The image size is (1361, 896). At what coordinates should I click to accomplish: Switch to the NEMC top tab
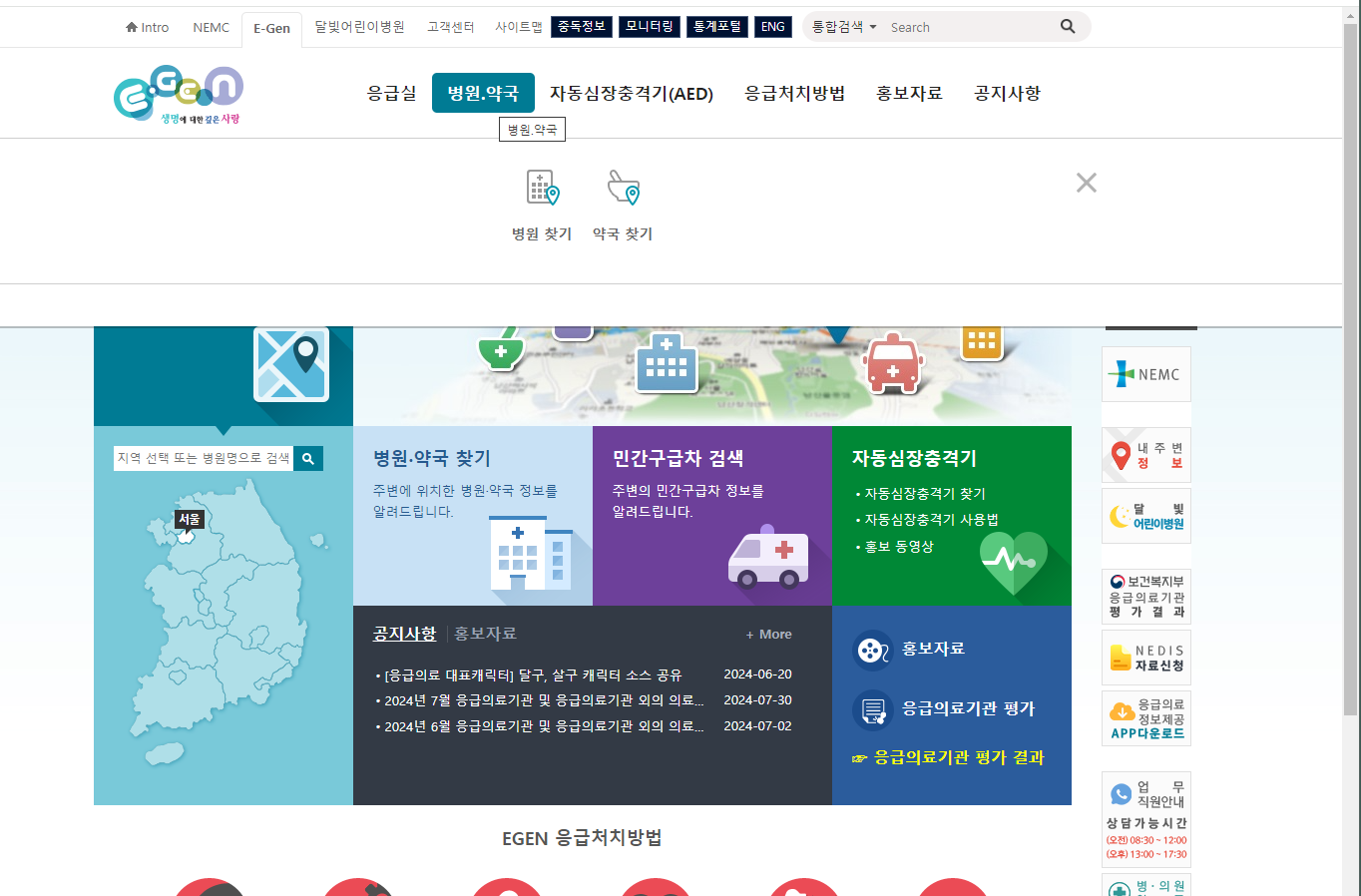[x=211, y=27]
